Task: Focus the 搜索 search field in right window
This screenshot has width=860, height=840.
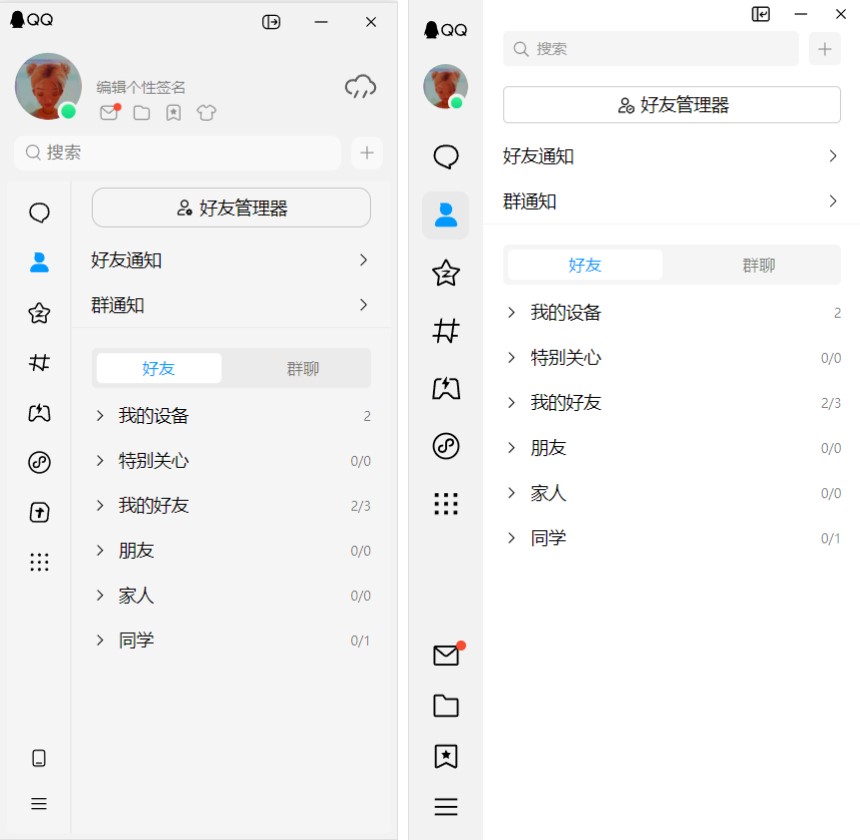Action: (x=651, y=49)
